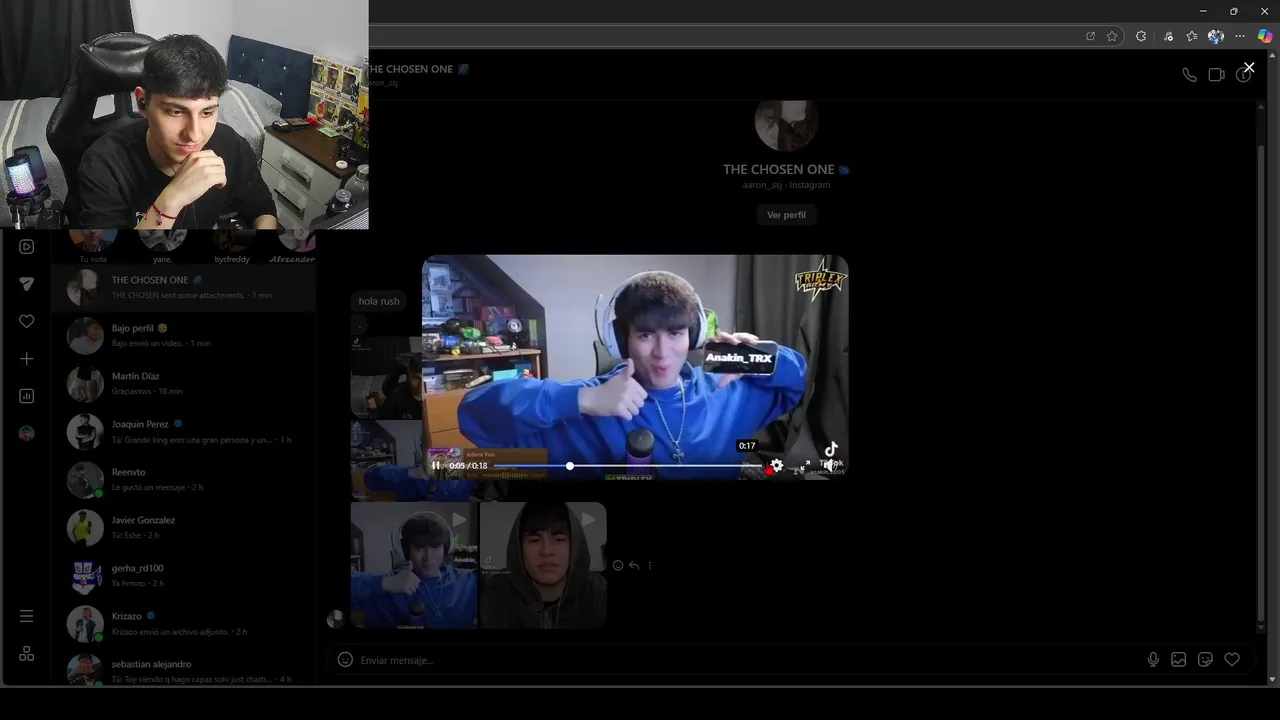Open blue hoodie video thumbnail attachment
Screen dimensions: 1280x720
[414, 565]
